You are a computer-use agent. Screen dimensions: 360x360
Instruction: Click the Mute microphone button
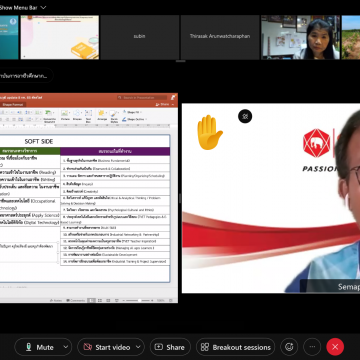(x=39, y=347)
